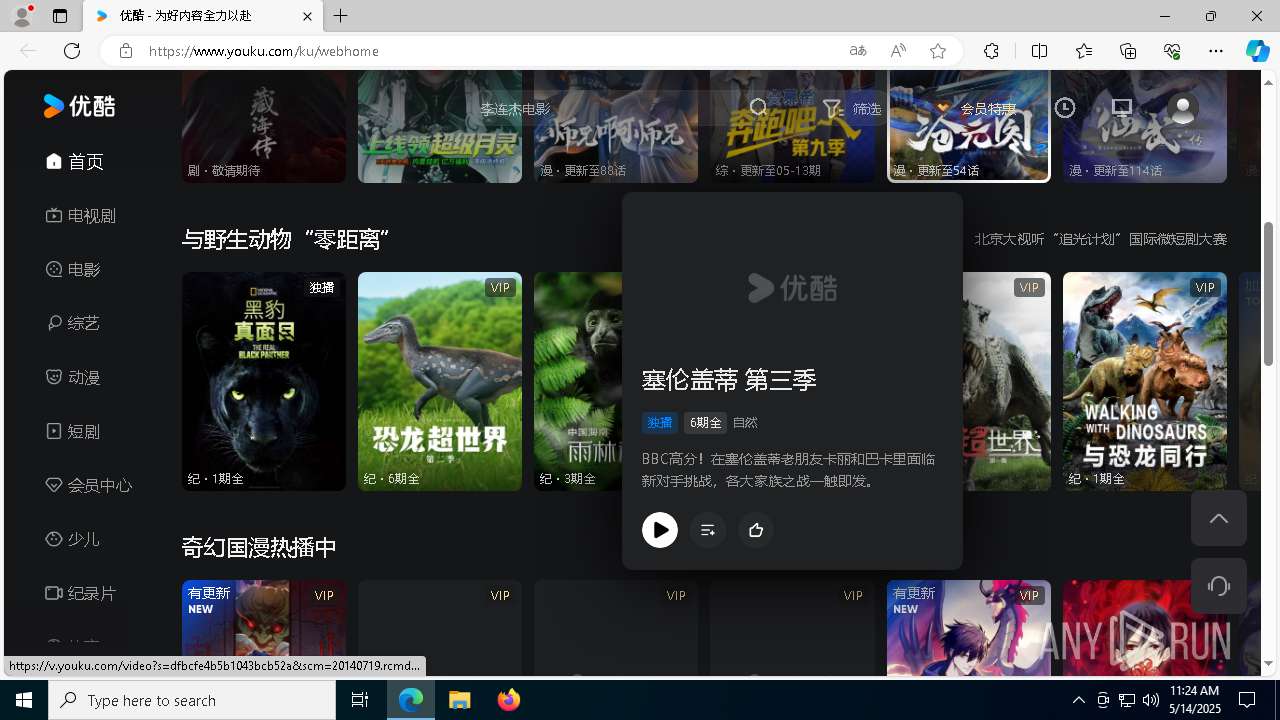
Task: Click the 独播 tag in the popup
Action: coord(660,423)
